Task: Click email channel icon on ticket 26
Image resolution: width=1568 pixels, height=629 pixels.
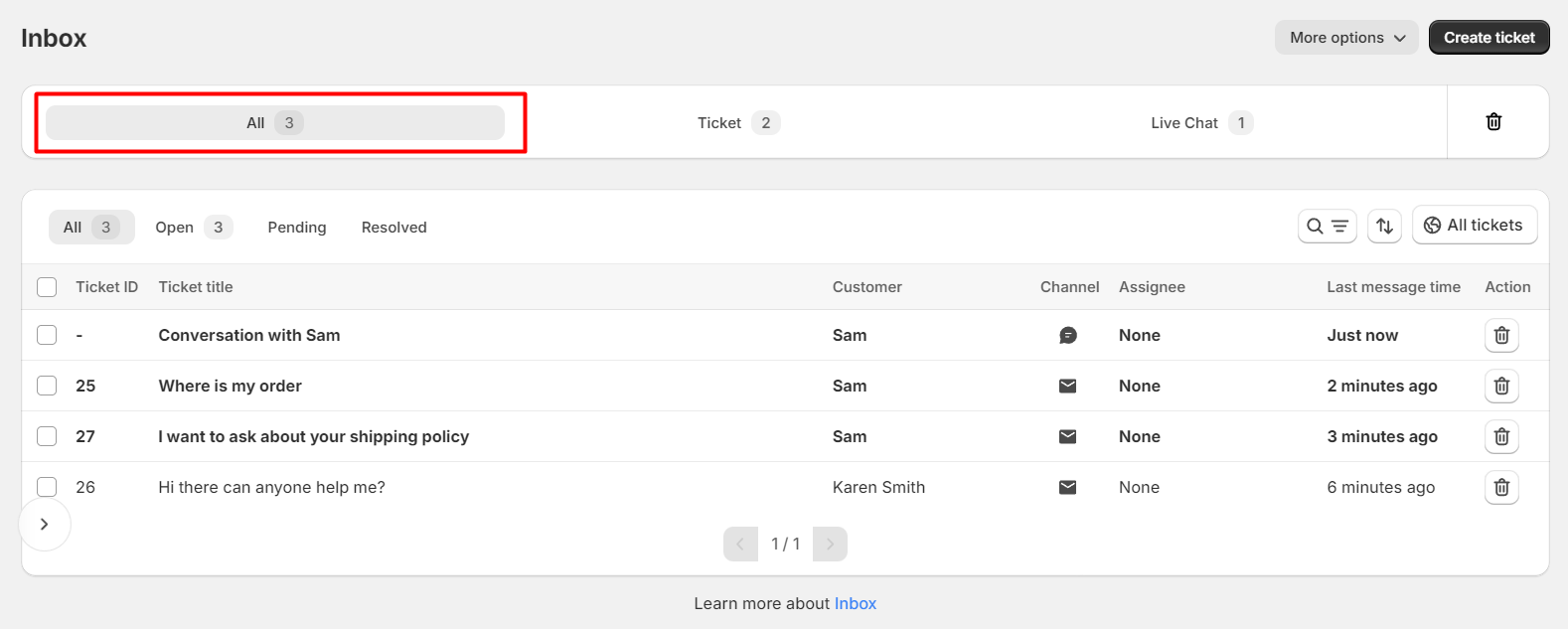Action: coord(1068,487)
